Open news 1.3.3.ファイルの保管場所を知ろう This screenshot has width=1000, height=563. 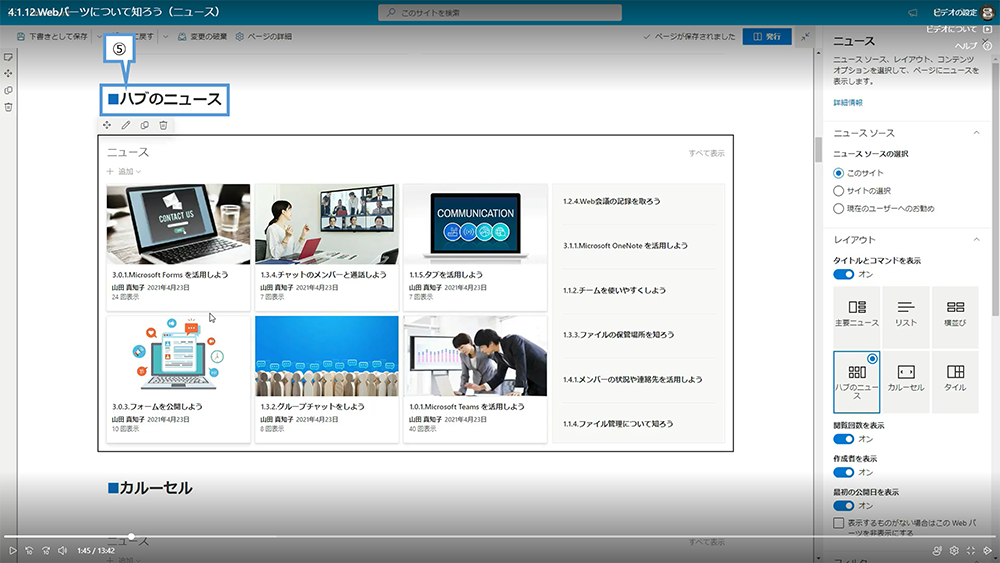tap(618, 334)
